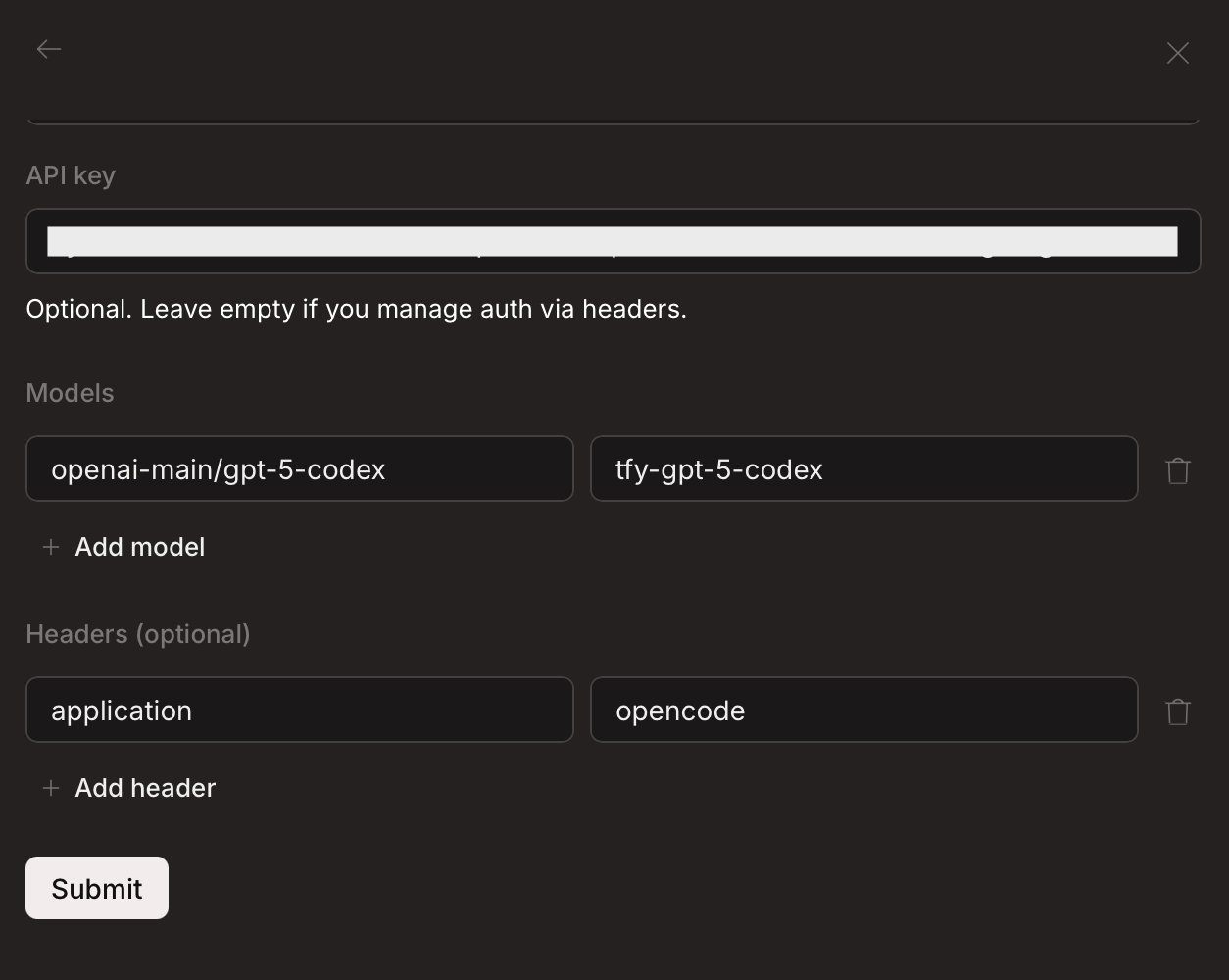The image size is (1229, 980).
Task: Click the tfy-gpt-5-codex model alias field
Action: [x=863, y=468]
